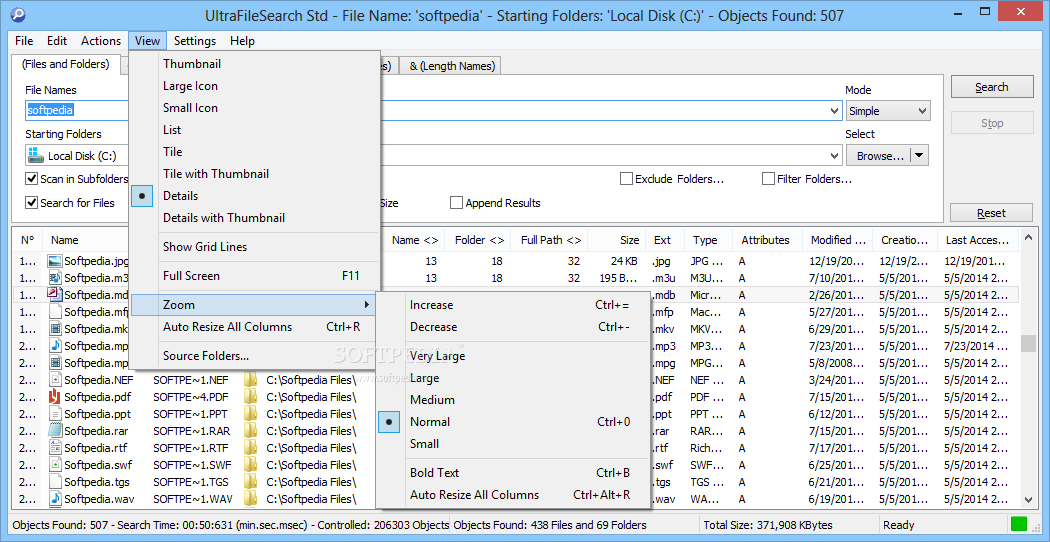Click the scrollbar down arrow in results list

point(1028,499)
